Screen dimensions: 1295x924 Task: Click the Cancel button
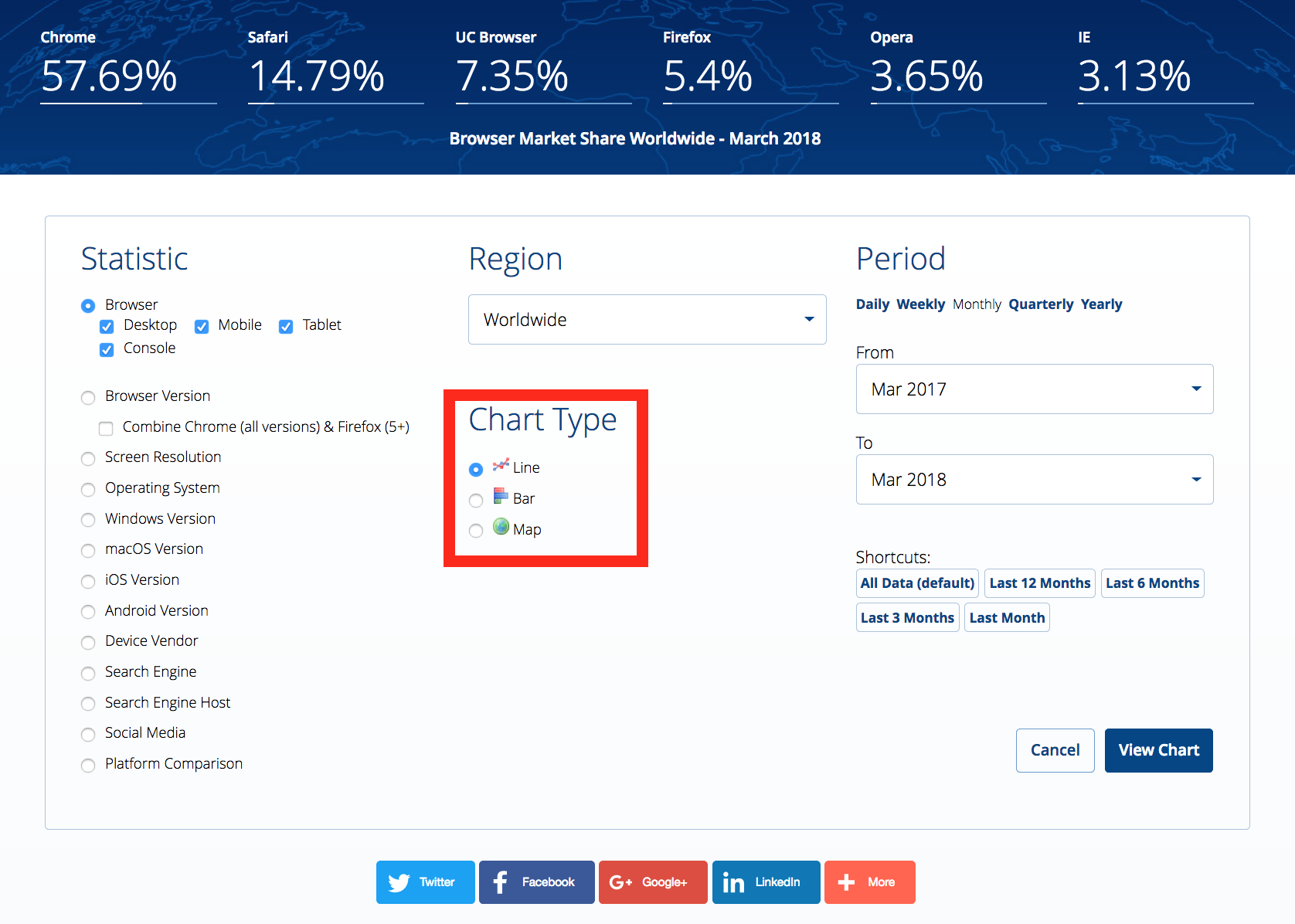pyautogui.click(x=1055, y=750)
